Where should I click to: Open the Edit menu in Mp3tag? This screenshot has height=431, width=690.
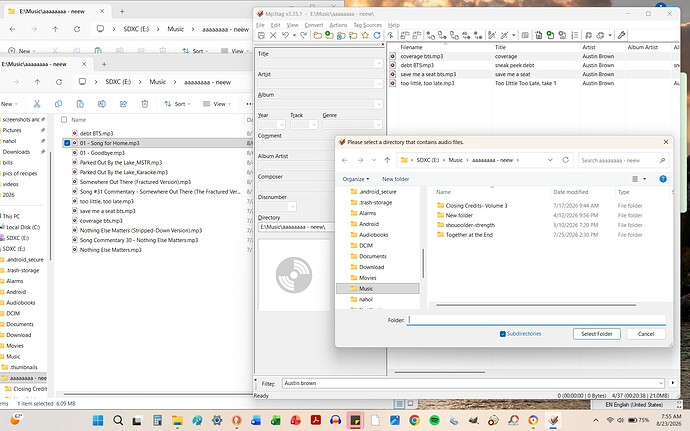(275, 25)
